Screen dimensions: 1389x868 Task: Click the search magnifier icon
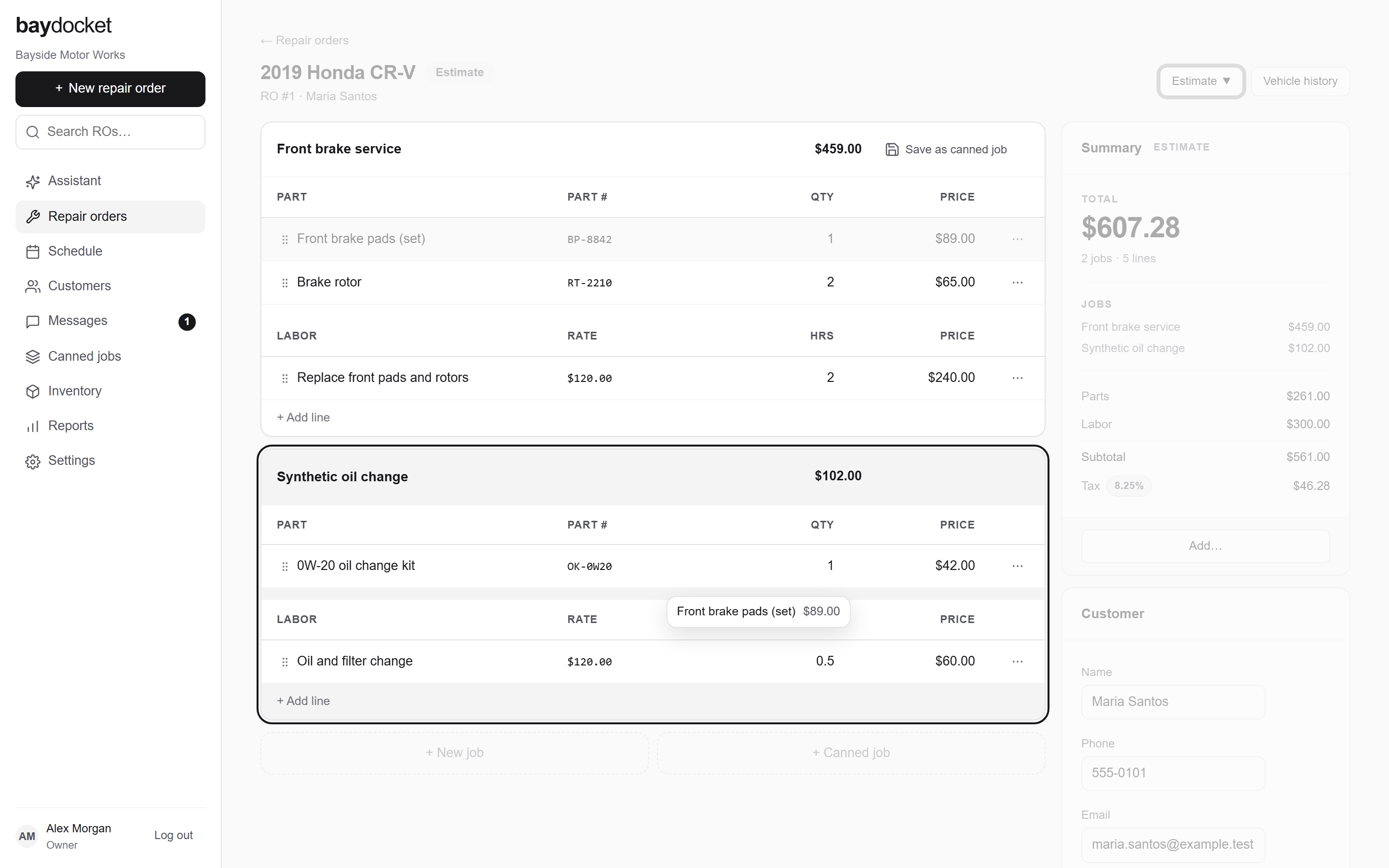pyautogui.click(x=33, y=132)
